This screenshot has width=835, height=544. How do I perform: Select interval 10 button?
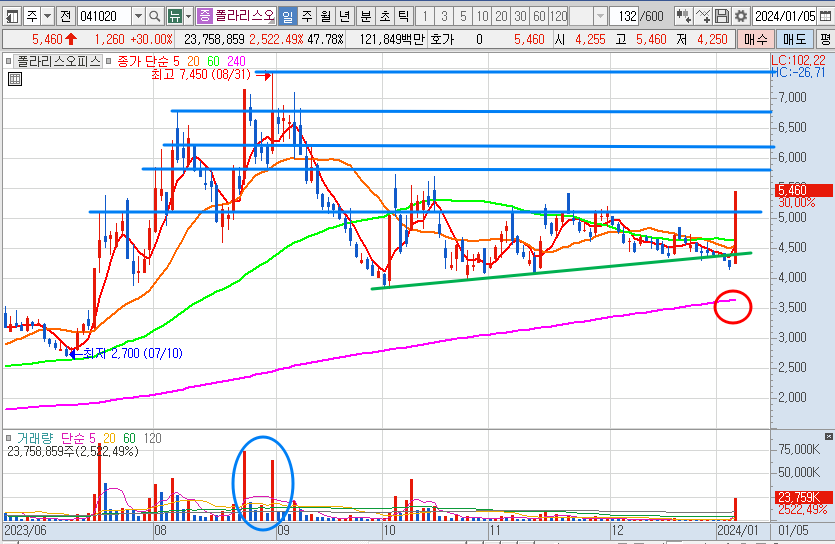[x=482, y=16]
